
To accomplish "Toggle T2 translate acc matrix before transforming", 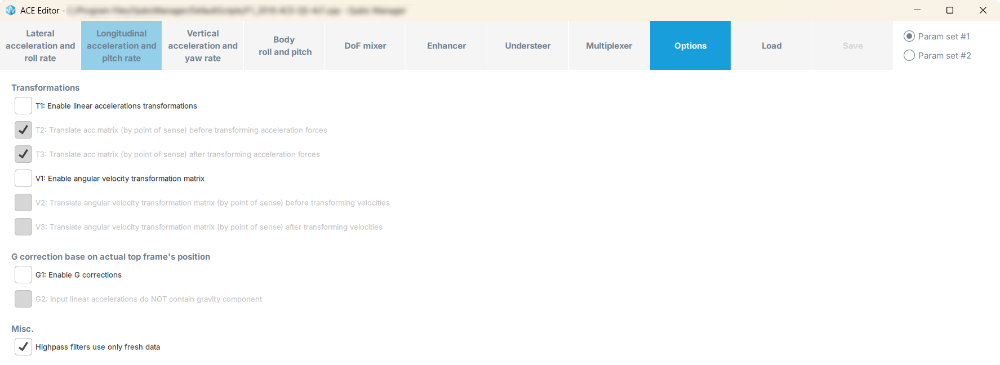I will (x=23, y=130).
